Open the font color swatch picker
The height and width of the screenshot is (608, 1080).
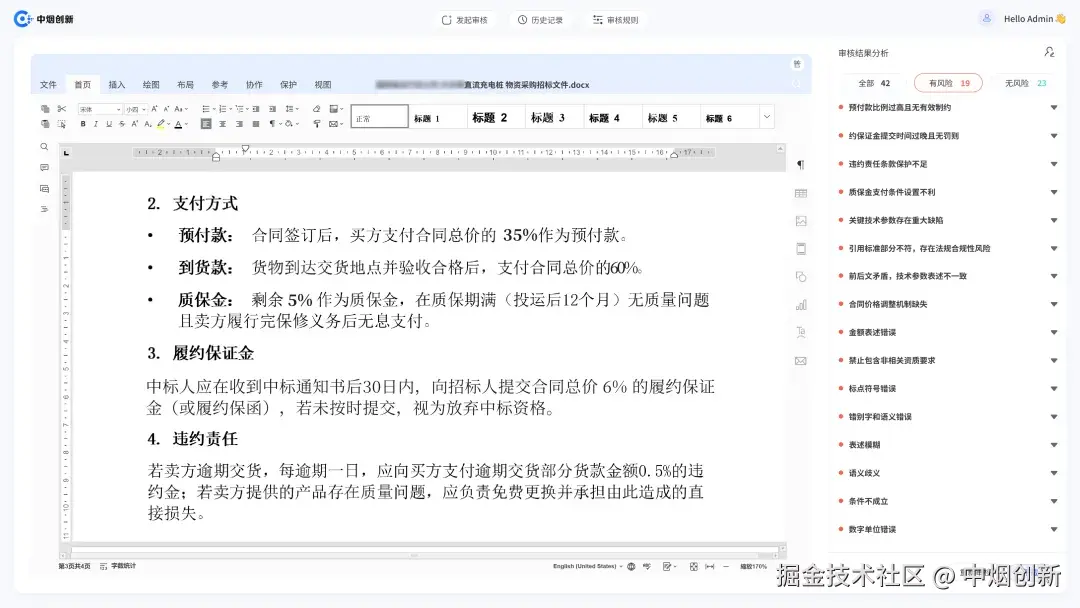pyautogui.click(x=179, y=124)
